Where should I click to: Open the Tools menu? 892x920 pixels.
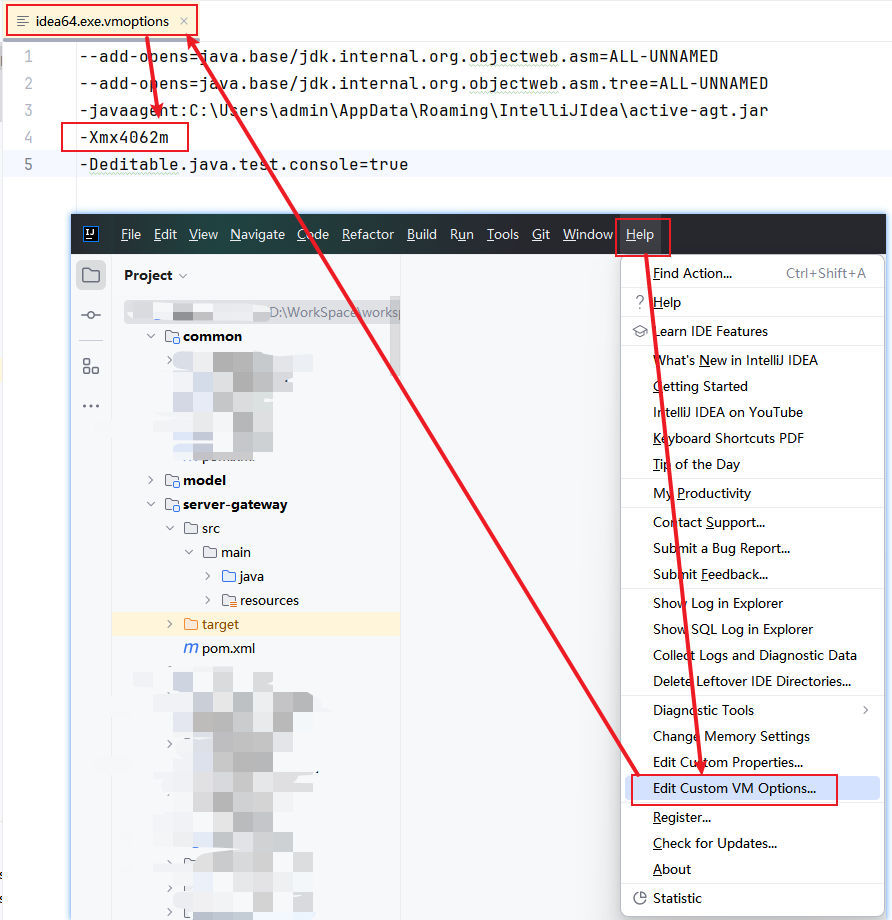(x=503, y=235)
